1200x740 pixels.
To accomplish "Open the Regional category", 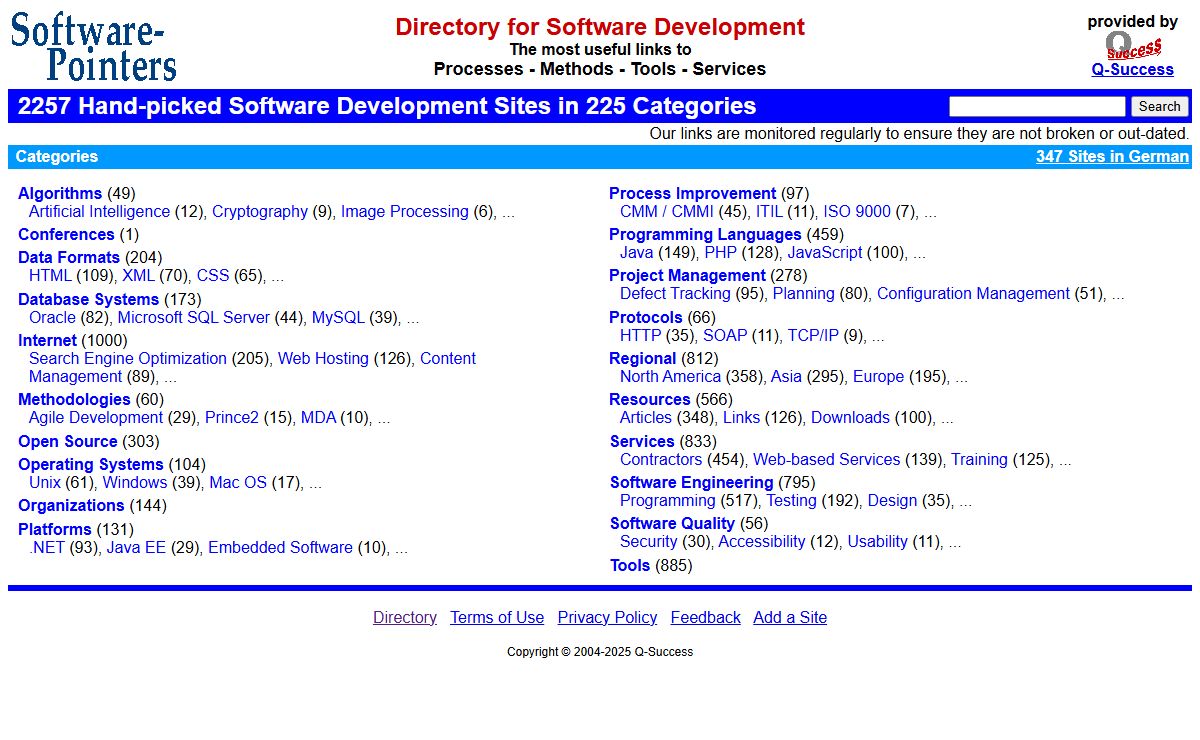I will point(643,359).
